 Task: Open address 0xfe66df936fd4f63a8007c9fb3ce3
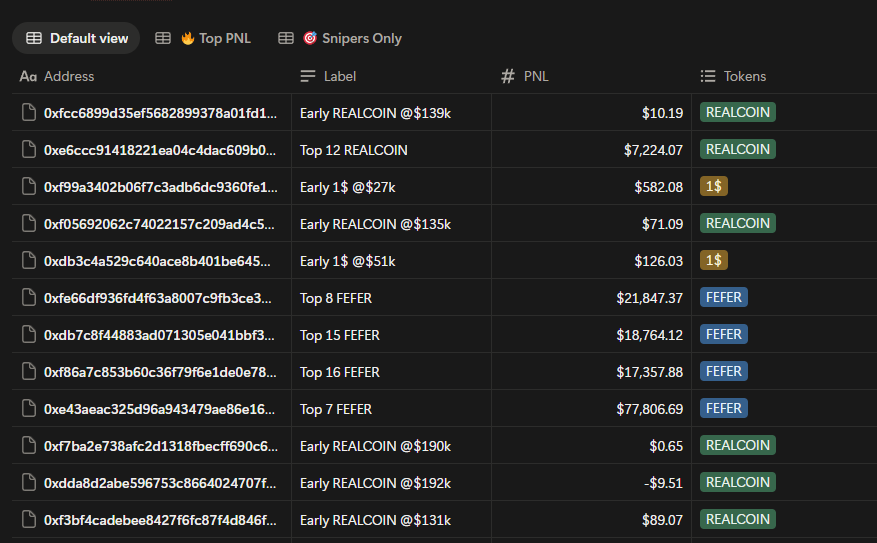(158, 298)
